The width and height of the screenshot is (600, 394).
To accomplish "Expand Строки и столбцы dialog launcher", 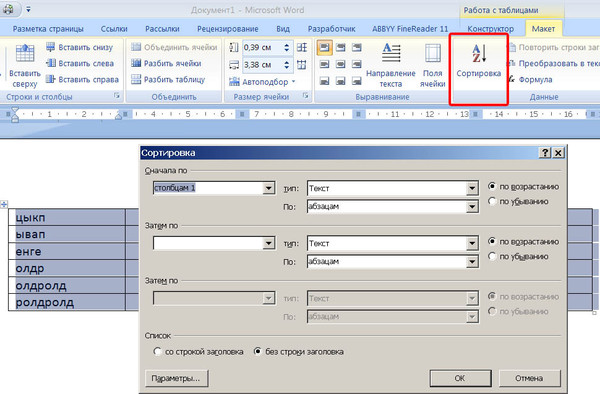I will (117, 96).
